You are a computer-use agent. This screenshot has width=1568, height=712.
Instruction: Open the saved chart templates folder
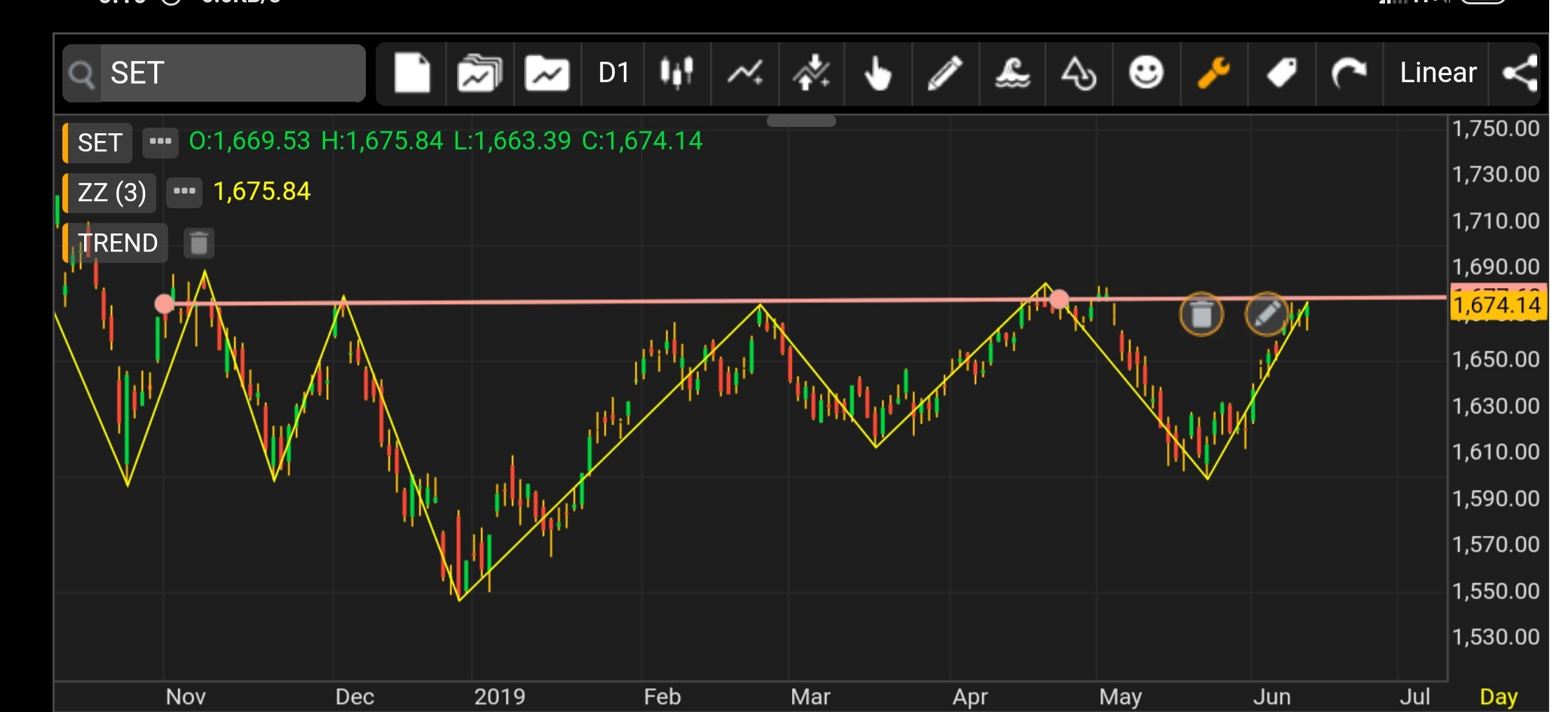point(479,73)
